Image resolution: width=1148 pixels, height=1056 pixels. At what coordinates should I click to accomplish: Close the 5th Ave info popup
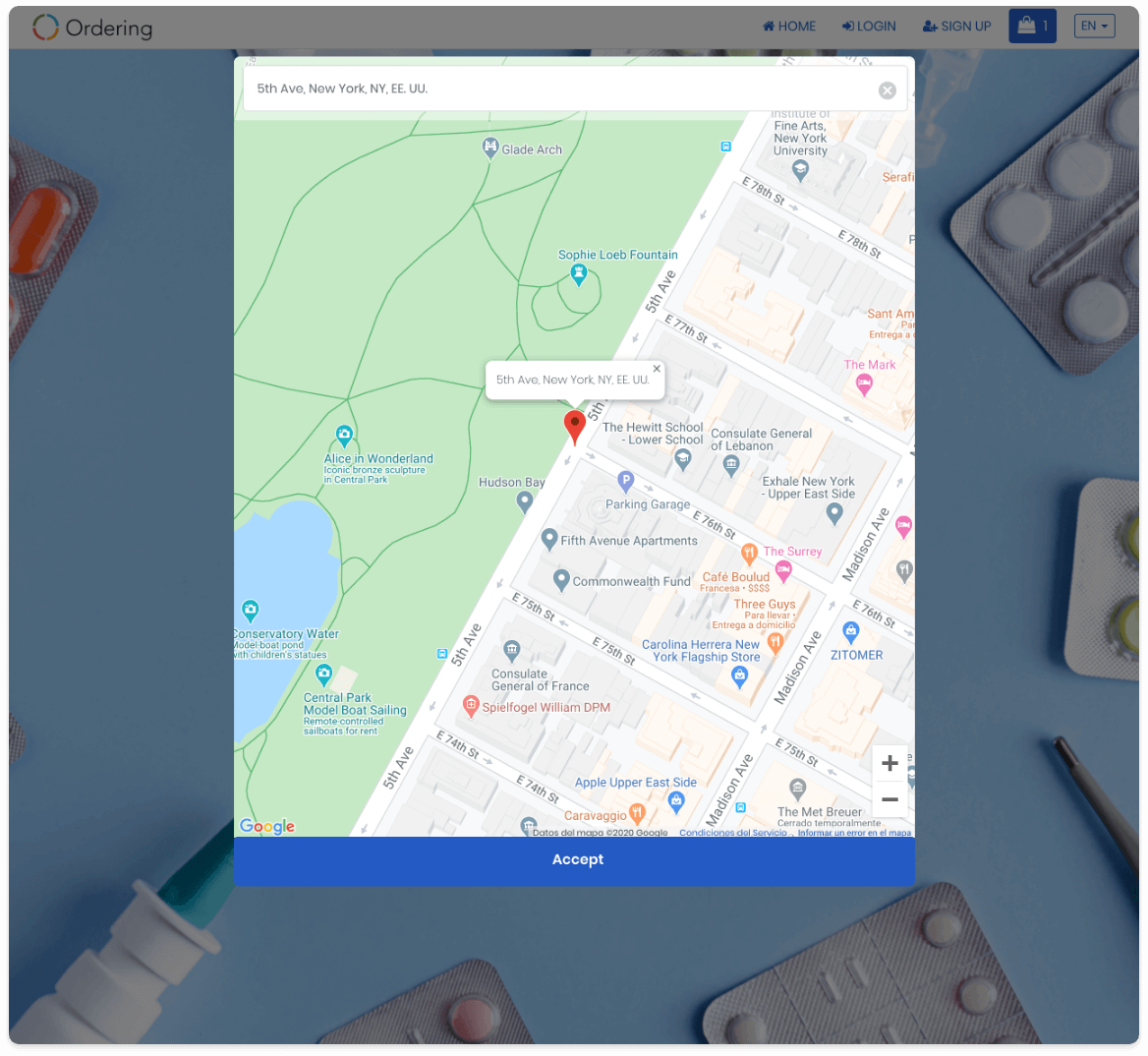pyautogui.click(x=657, y=369)
